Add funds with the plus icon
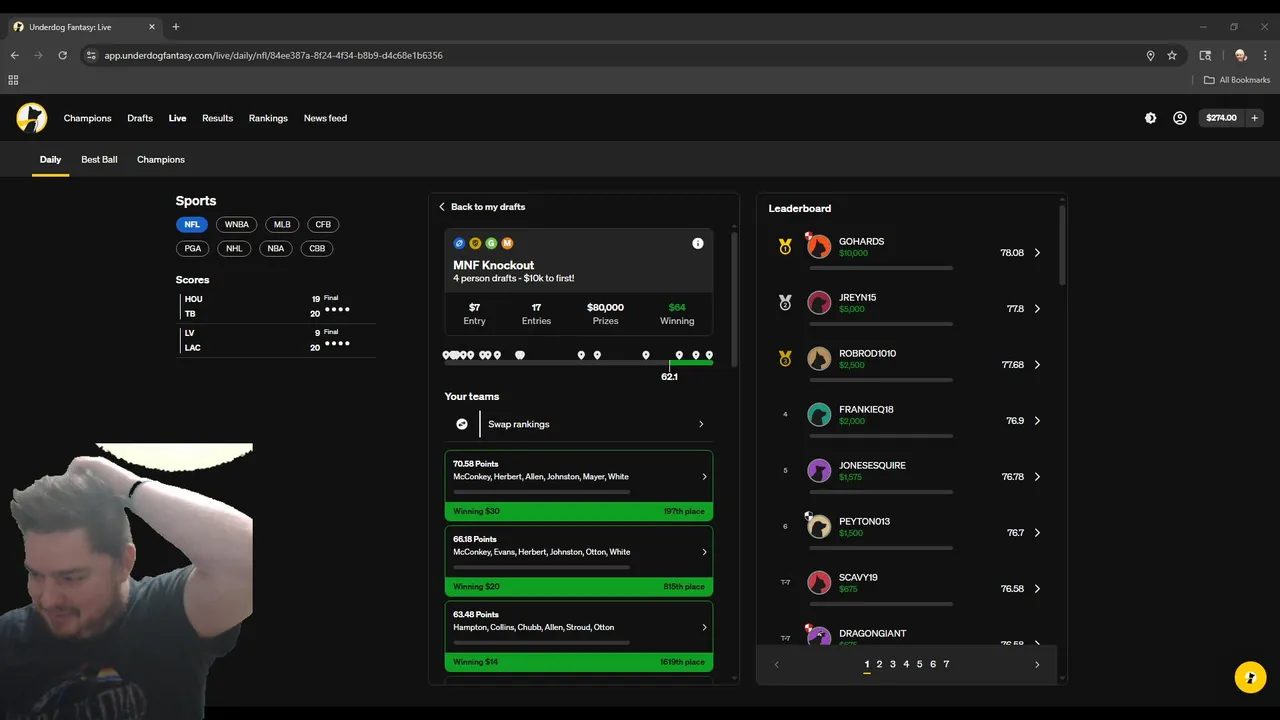The height and width of the screenshot is (720, 1280). tap(1254, 118)
